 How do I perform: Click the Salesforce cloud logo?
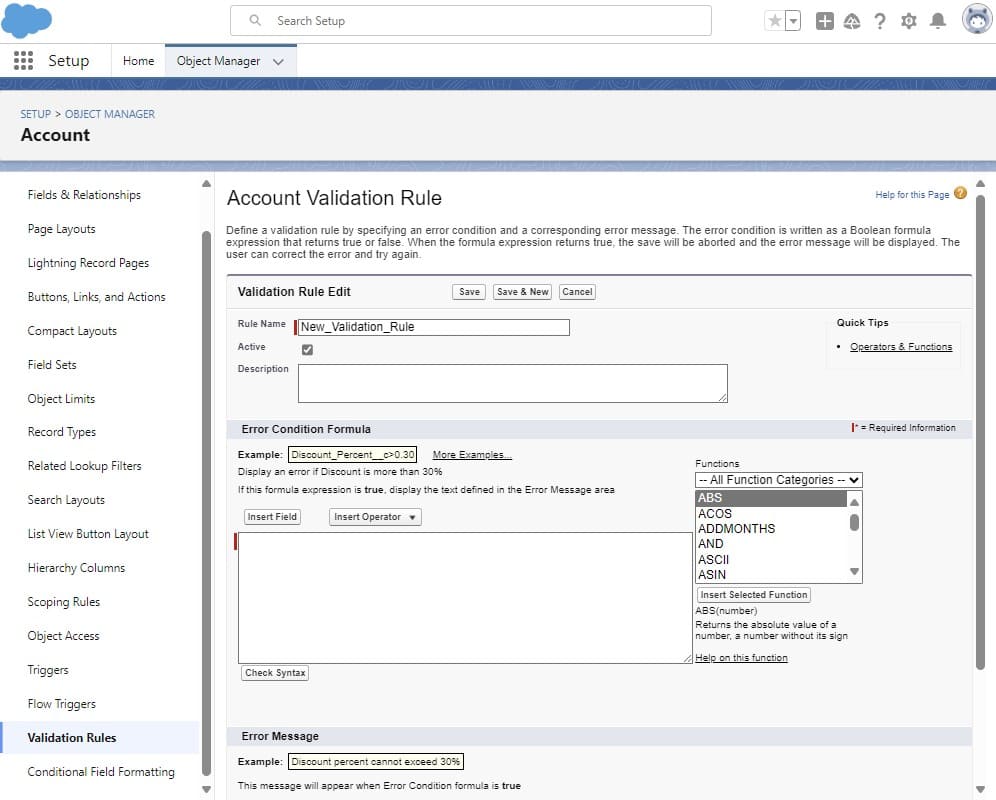[x=27, y=20]
